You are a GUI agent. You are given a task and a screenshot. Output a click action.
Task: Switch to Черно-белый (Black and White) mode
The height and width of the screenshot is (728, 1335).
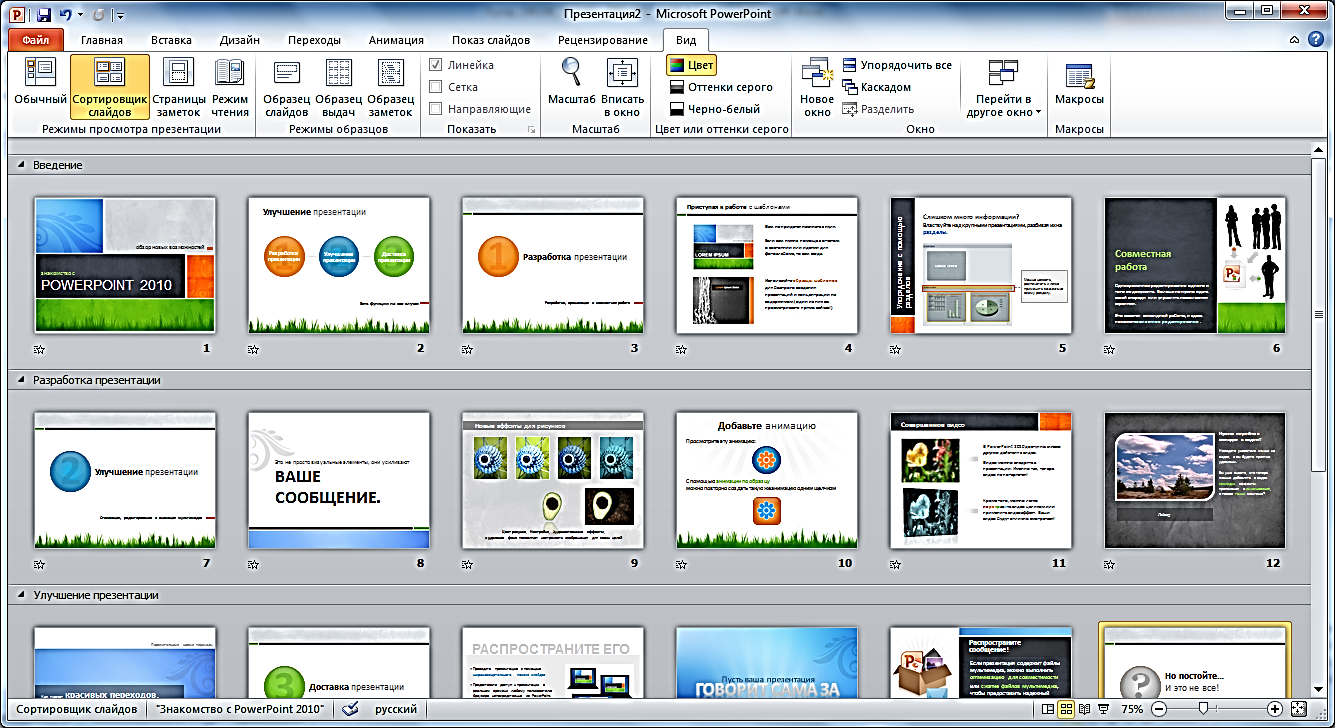pos(715,109)
